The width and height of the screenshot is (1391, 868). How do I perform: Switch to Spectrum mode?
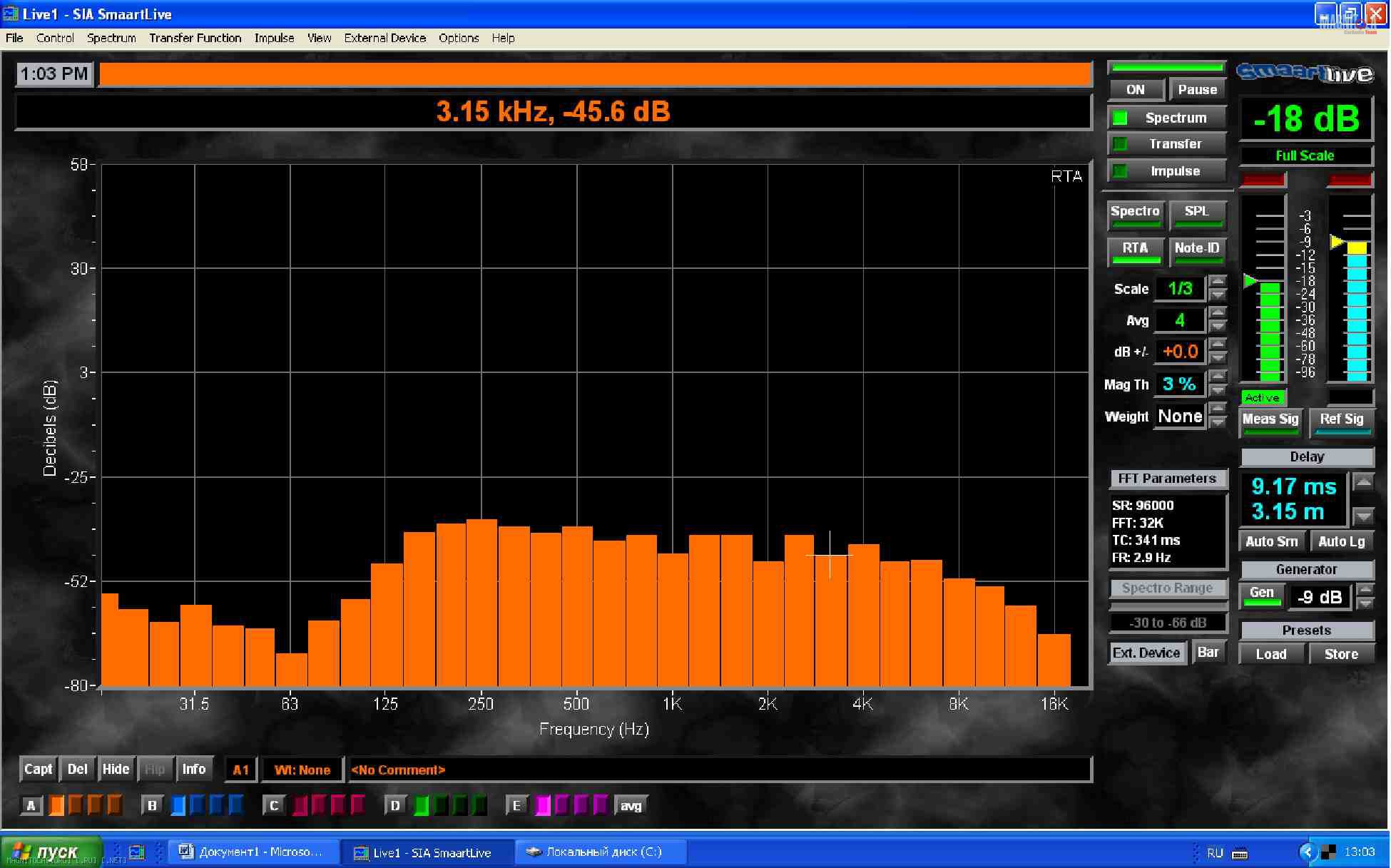(1167, 118)
